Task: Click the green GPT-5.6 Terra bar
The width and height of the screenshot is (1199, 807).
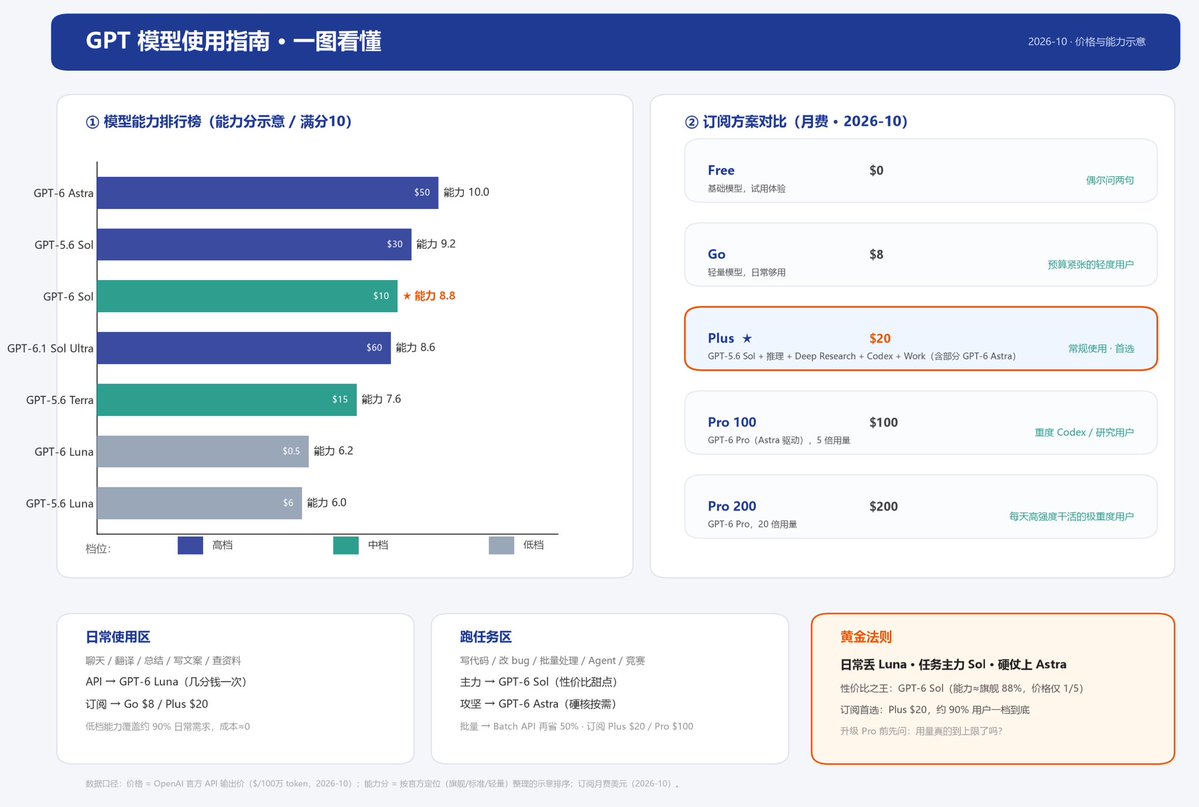Action: click(227, 399)
